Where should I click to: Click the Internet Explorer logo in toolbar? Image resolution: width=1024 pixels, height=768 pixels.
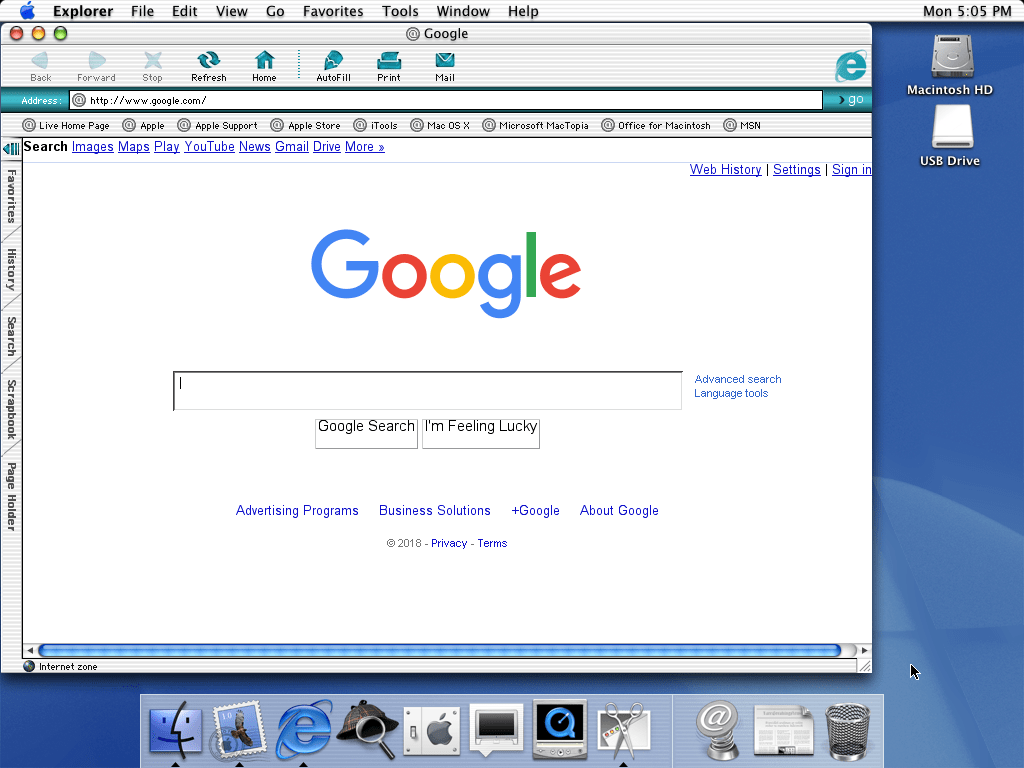pos(851,65)
